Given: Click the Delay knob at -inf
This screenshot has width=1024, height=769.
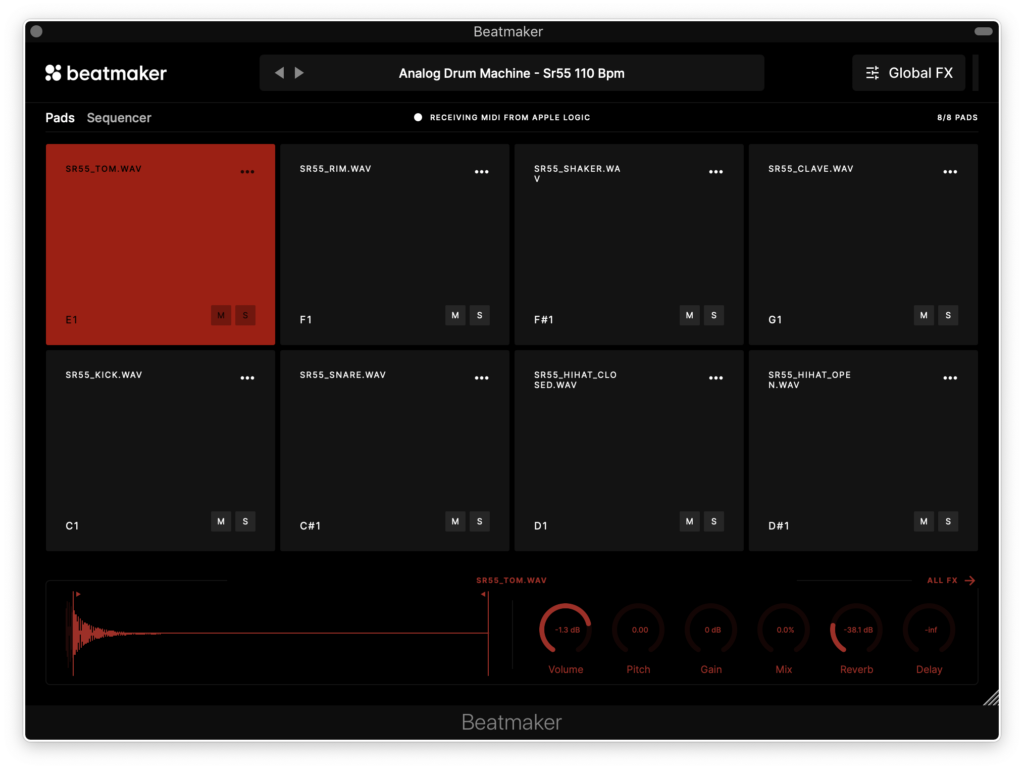Looking at the screenshot, I should pos(929,629).
